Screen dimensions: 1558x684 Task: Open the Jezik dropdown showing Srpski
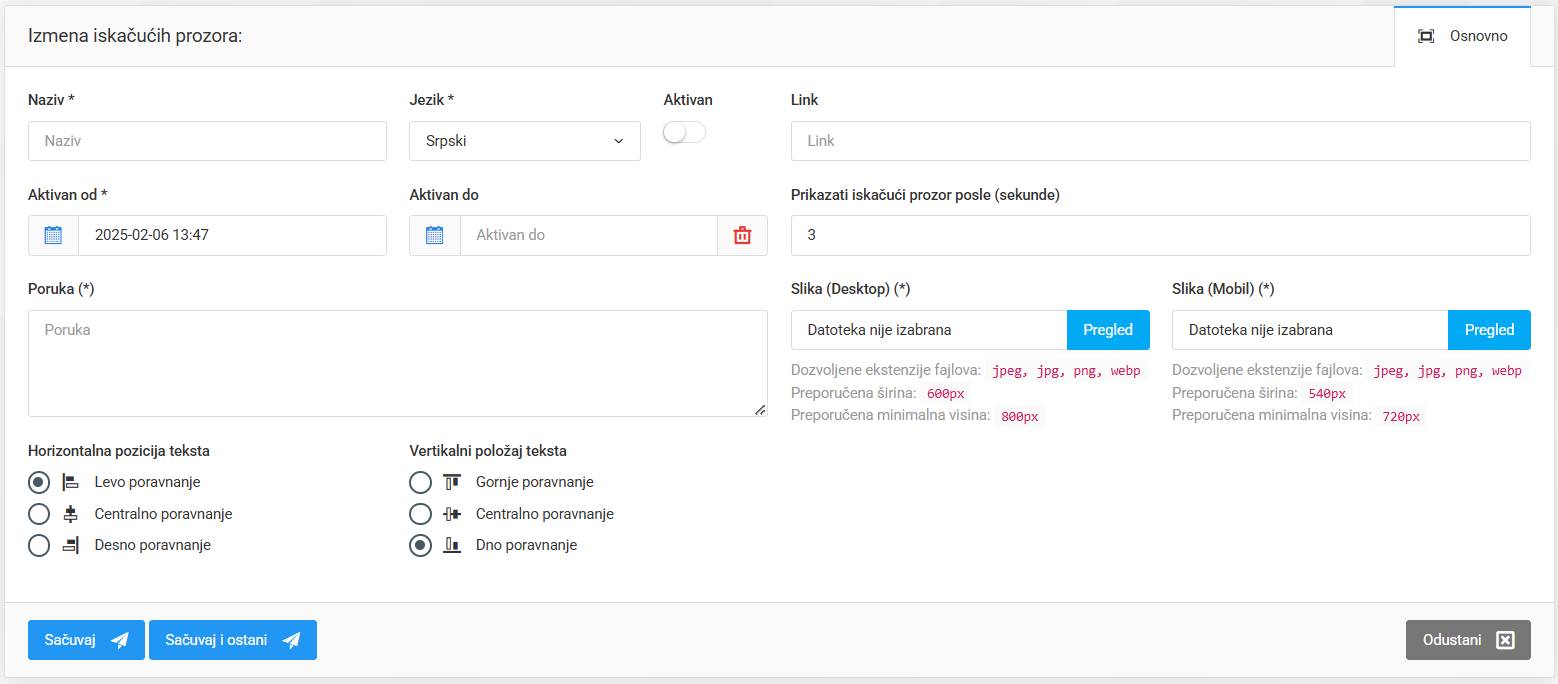pyautogui.click(x=524, y=141)
